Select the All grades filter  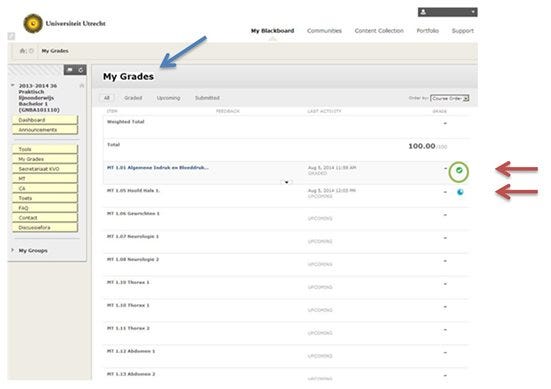(107, 98)
